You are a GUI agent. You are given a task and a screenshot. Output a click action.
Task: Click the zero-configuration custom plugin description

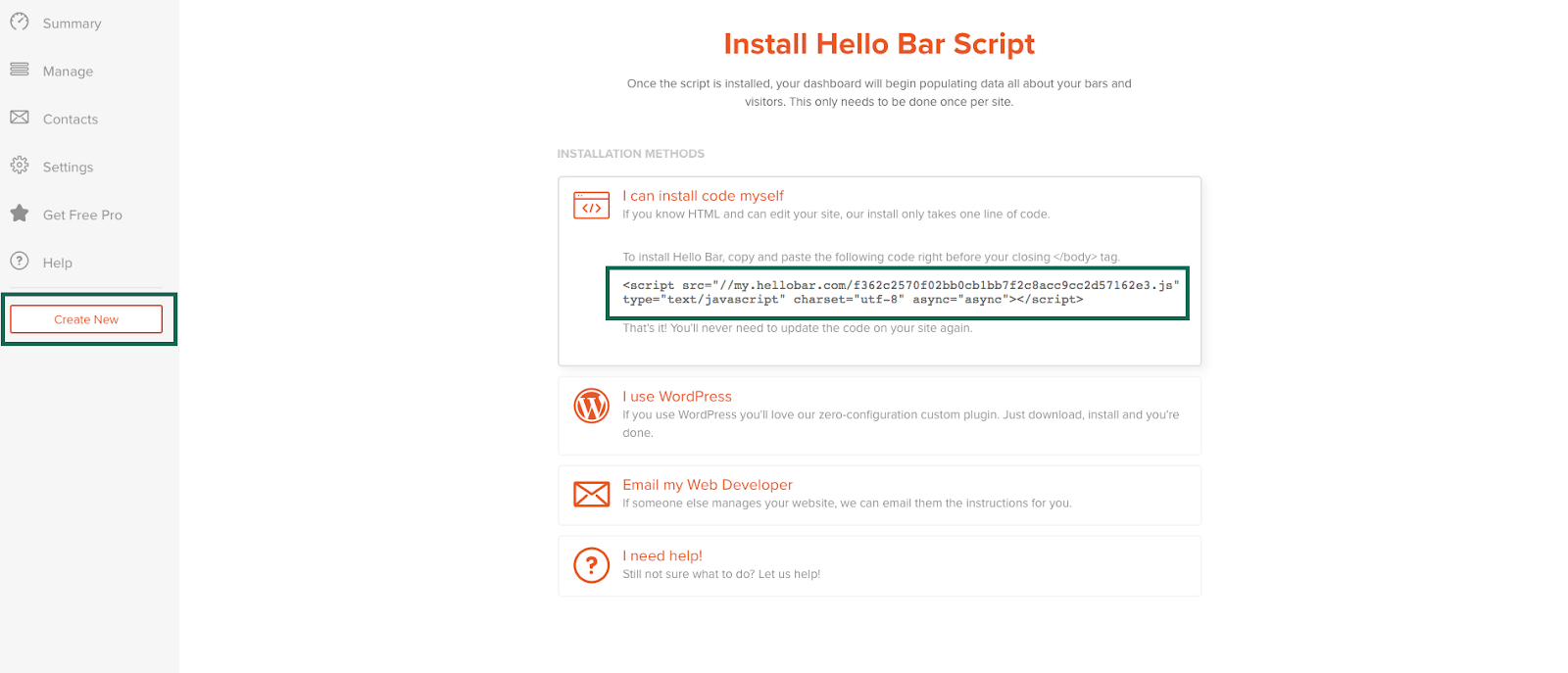(x=901, y=424)
